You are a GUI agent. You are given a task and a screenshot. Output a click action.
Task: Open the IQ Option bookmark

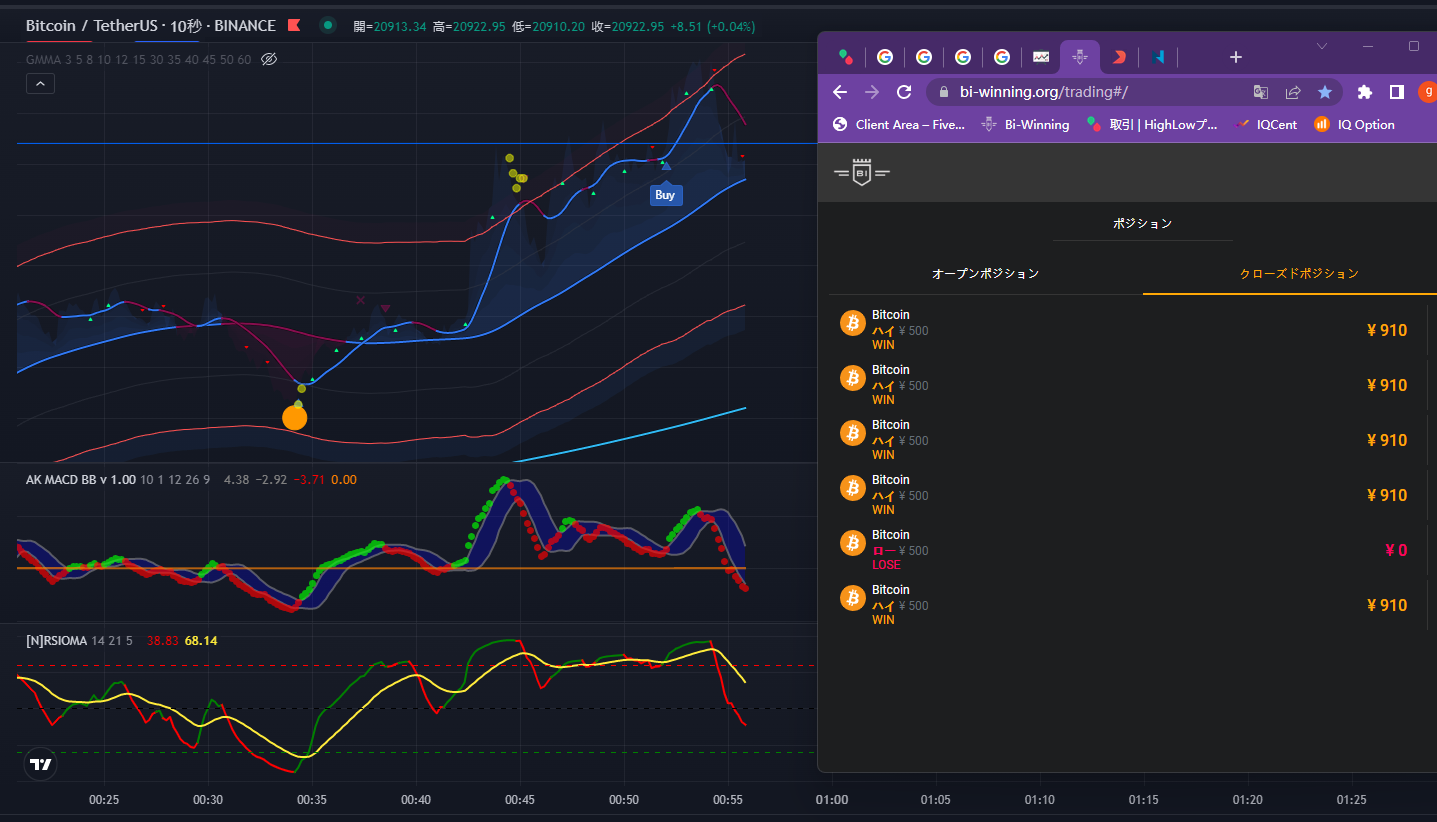point(1354,124)
